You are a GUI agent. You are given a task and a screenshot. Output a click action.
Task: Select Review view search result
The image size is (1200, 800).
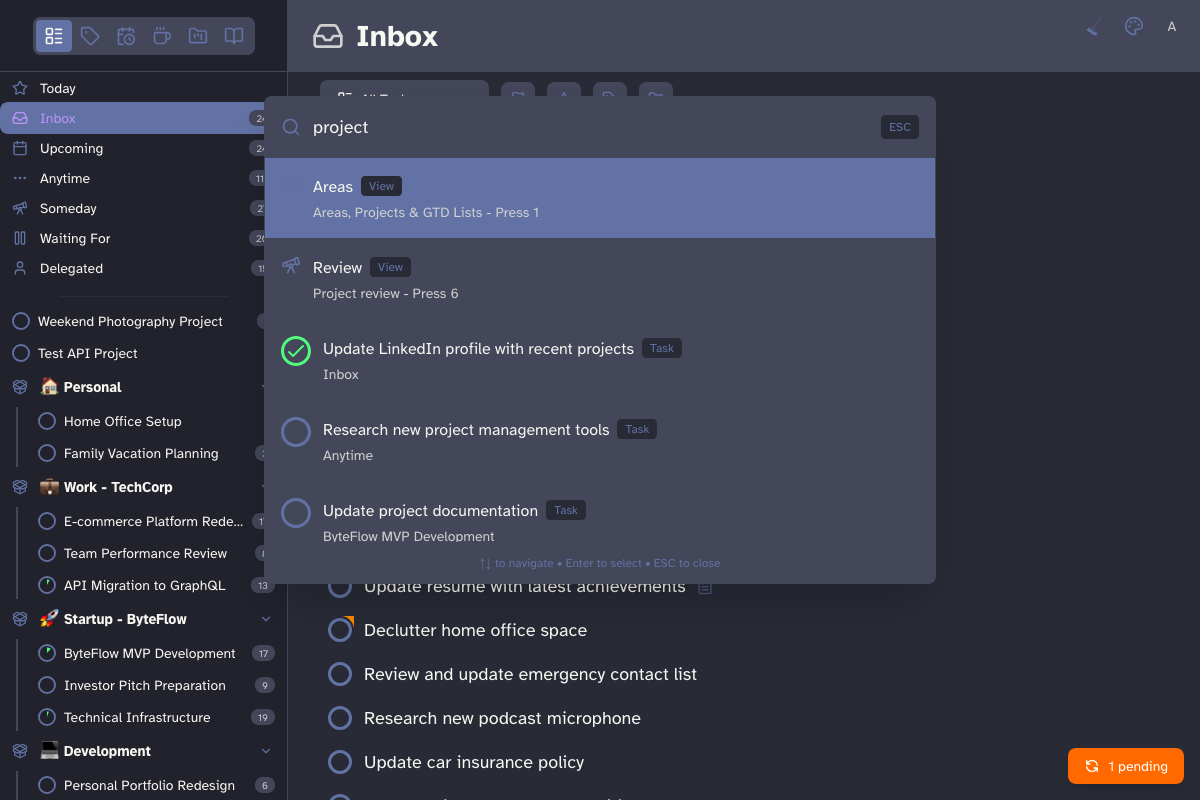pos(600,279)
